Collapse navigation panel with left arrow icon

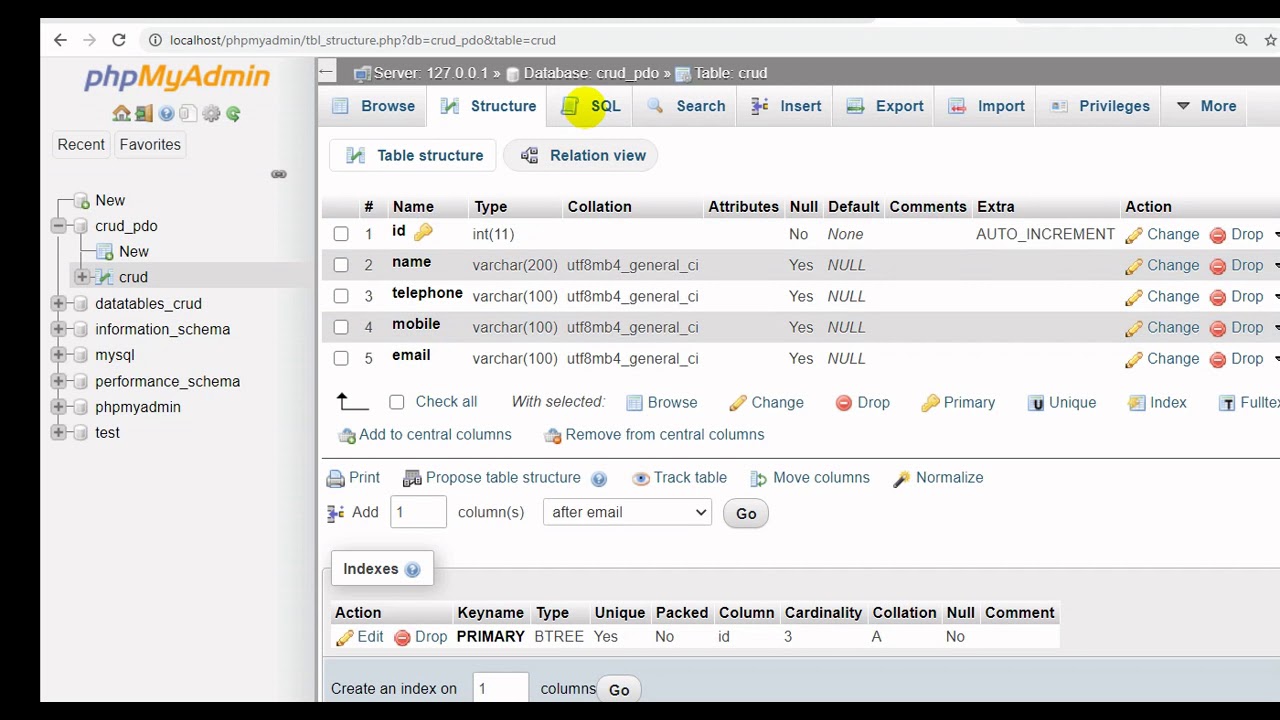click(326, 72)
